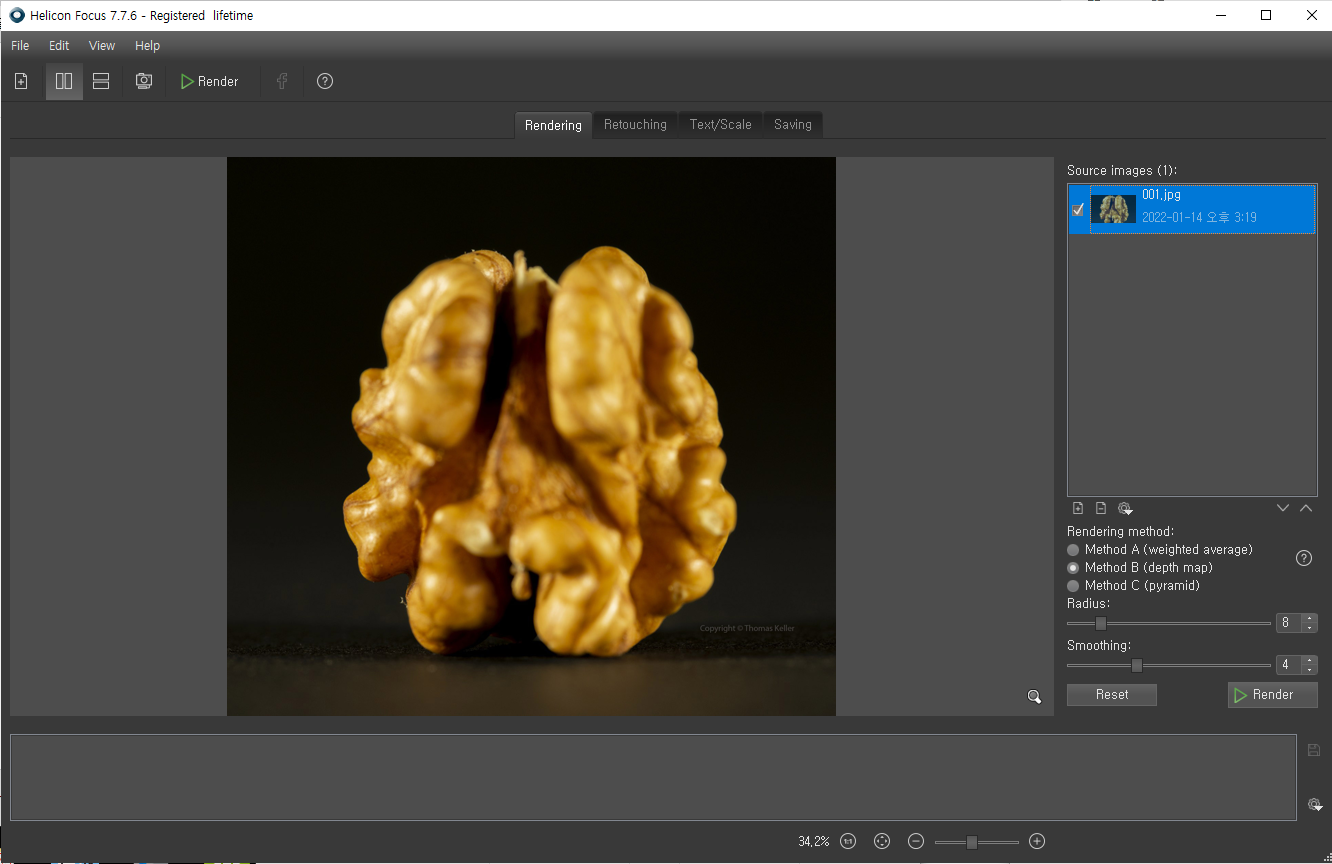Screen dimensions: 1332x864
Task: Zoom in with the plus icon
Action: point(1037,841)
